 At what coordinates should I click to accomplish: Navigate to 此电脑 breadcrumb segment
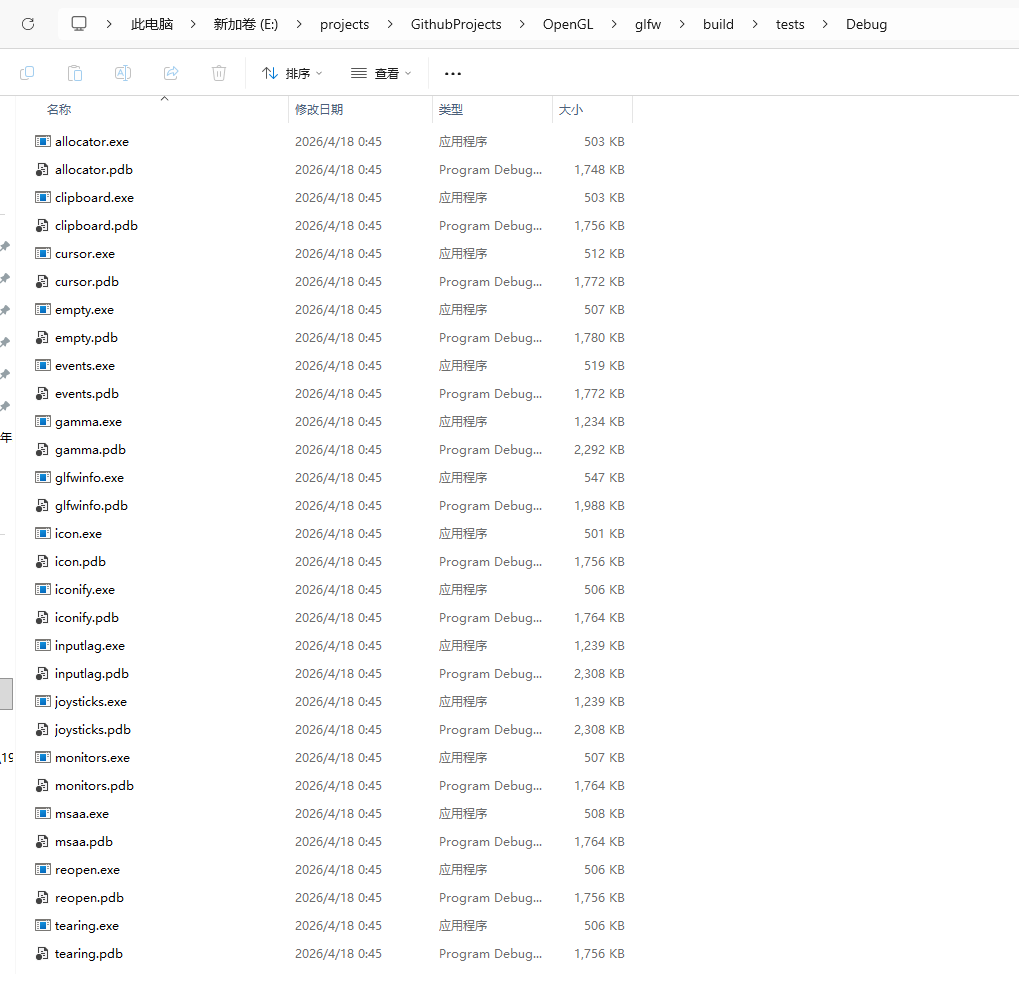pos(152,24)
